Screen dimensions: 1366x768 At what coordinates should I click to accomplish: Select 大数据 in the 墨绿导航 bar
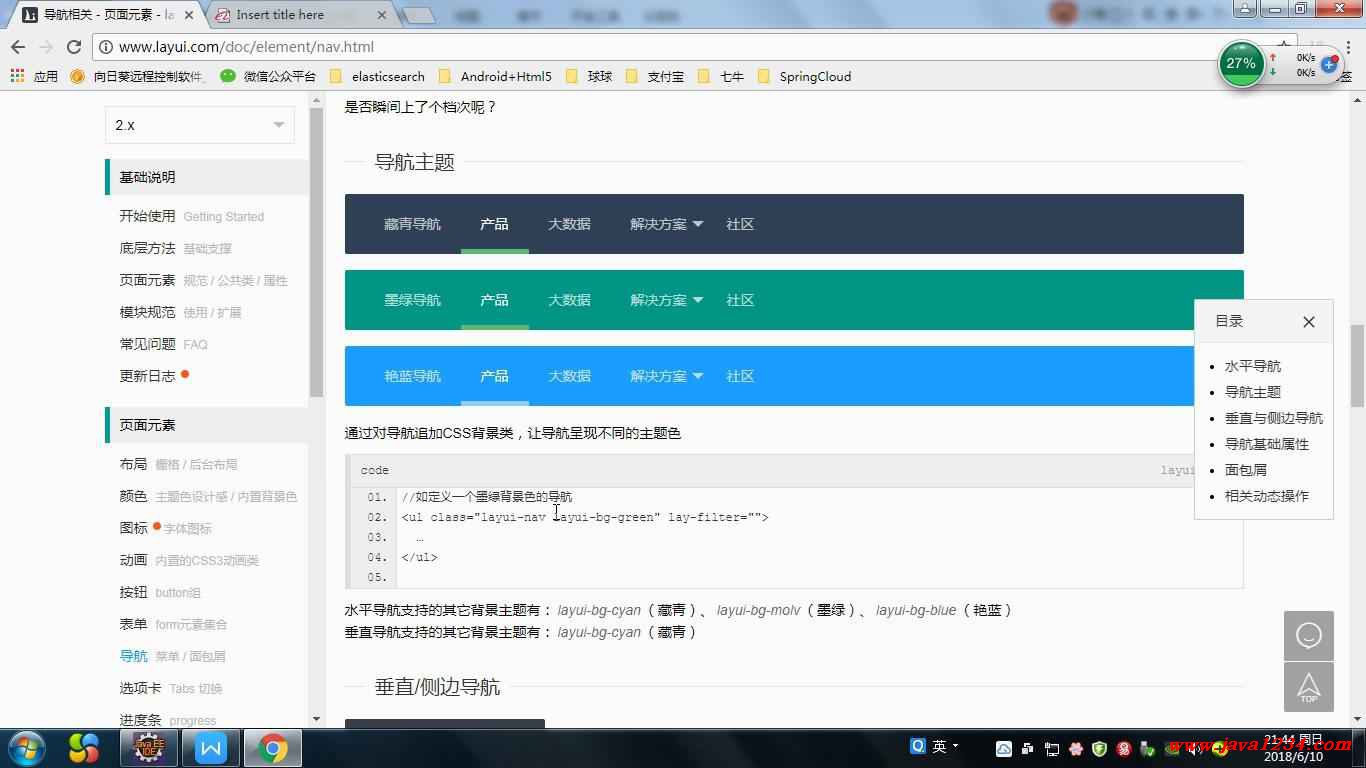569,300
